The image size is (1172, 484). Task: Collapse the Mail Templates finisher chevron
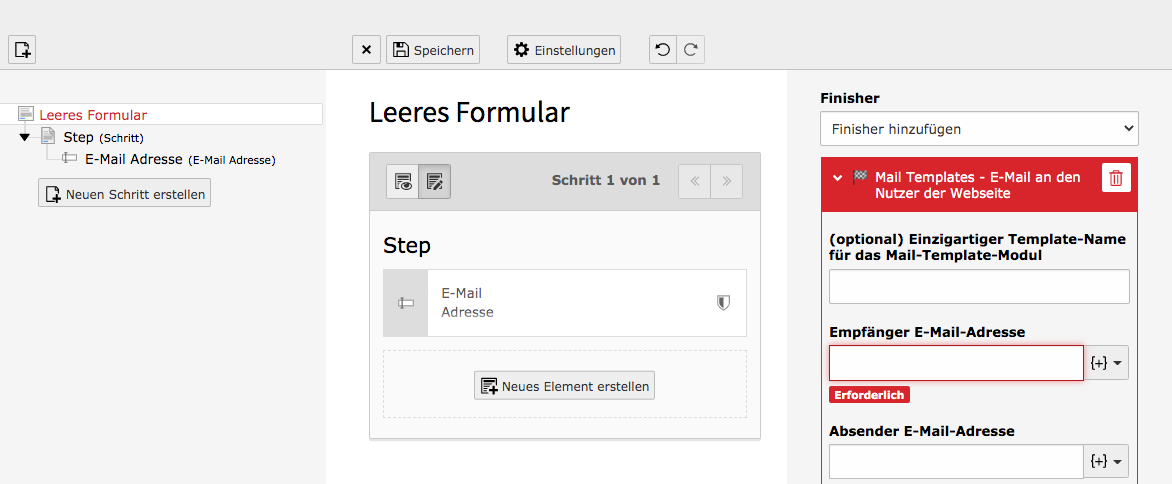click(838, 178)
